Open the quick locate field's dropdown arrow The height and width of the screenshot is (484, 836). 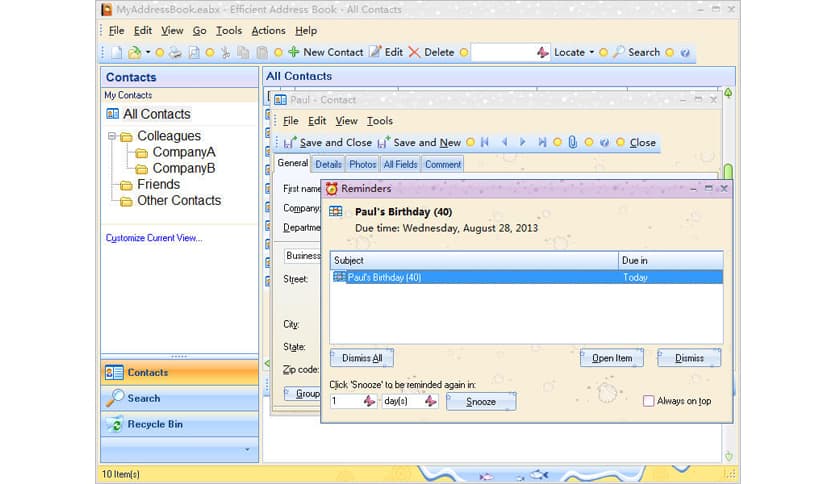pos(542,52)
